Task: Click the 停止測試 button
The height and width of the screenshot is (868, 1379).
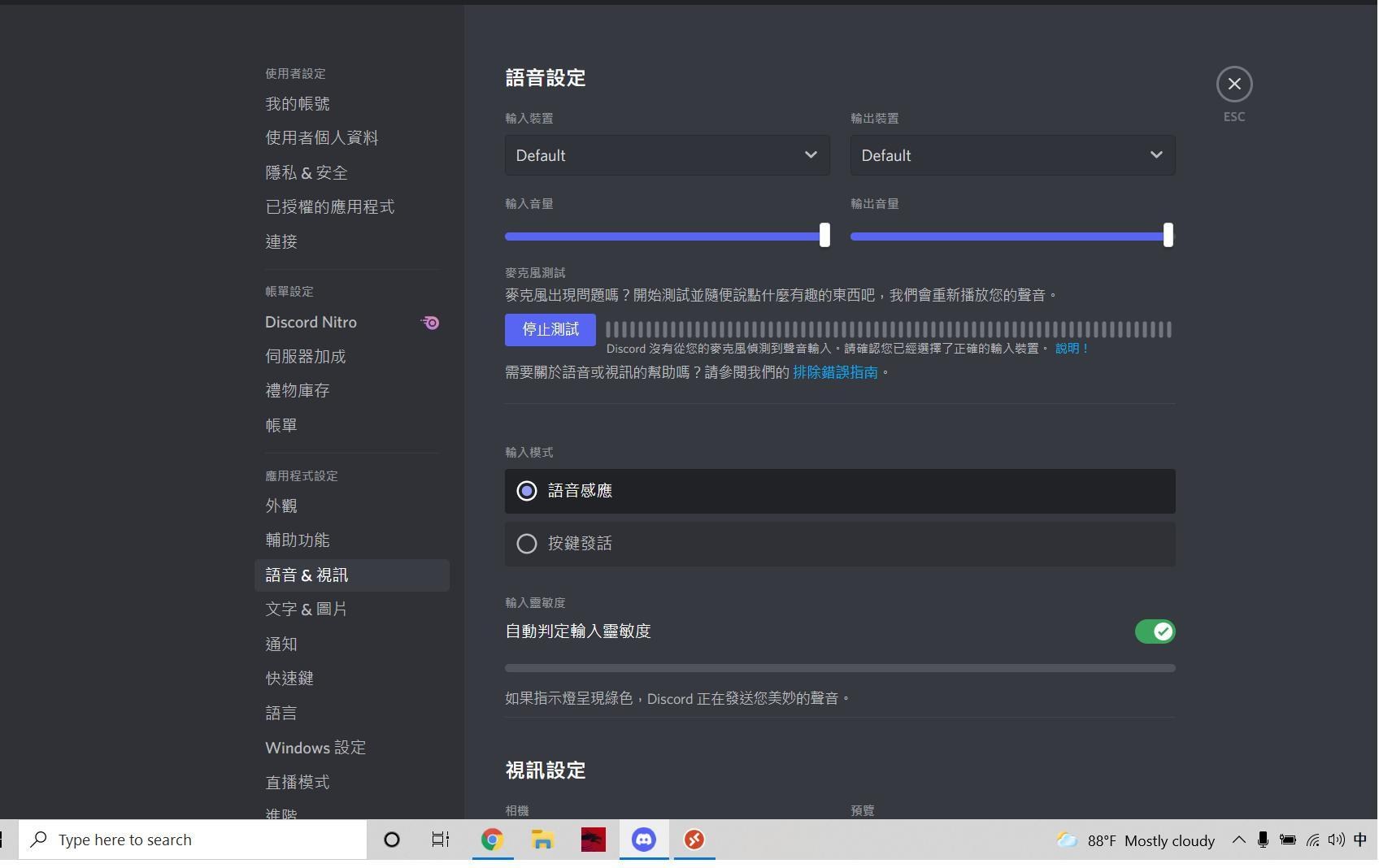Action: coord(551,330)
